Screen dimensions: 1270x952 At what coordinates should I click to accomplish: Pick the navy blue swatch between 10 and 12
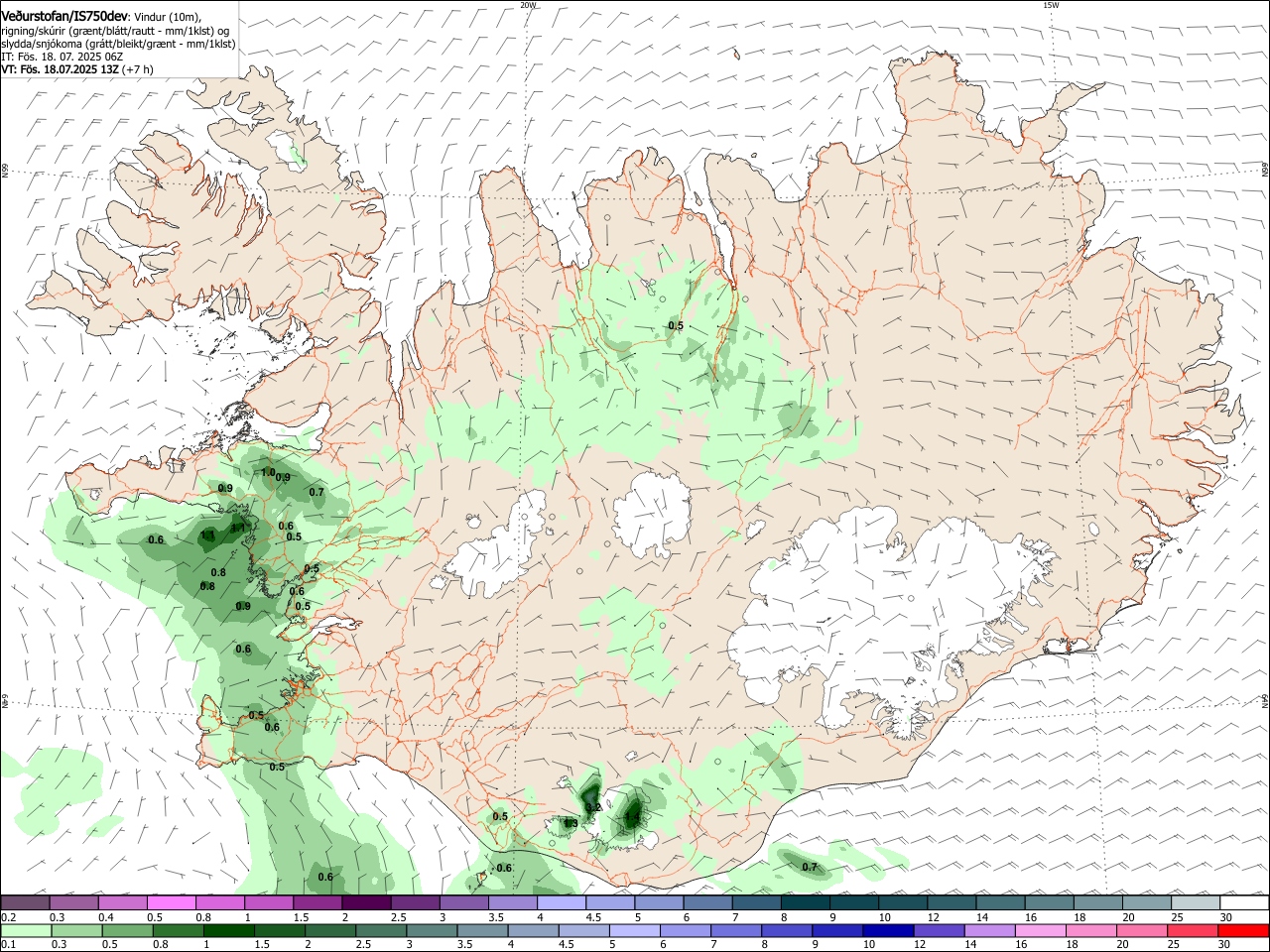click(x=889, y=930)
